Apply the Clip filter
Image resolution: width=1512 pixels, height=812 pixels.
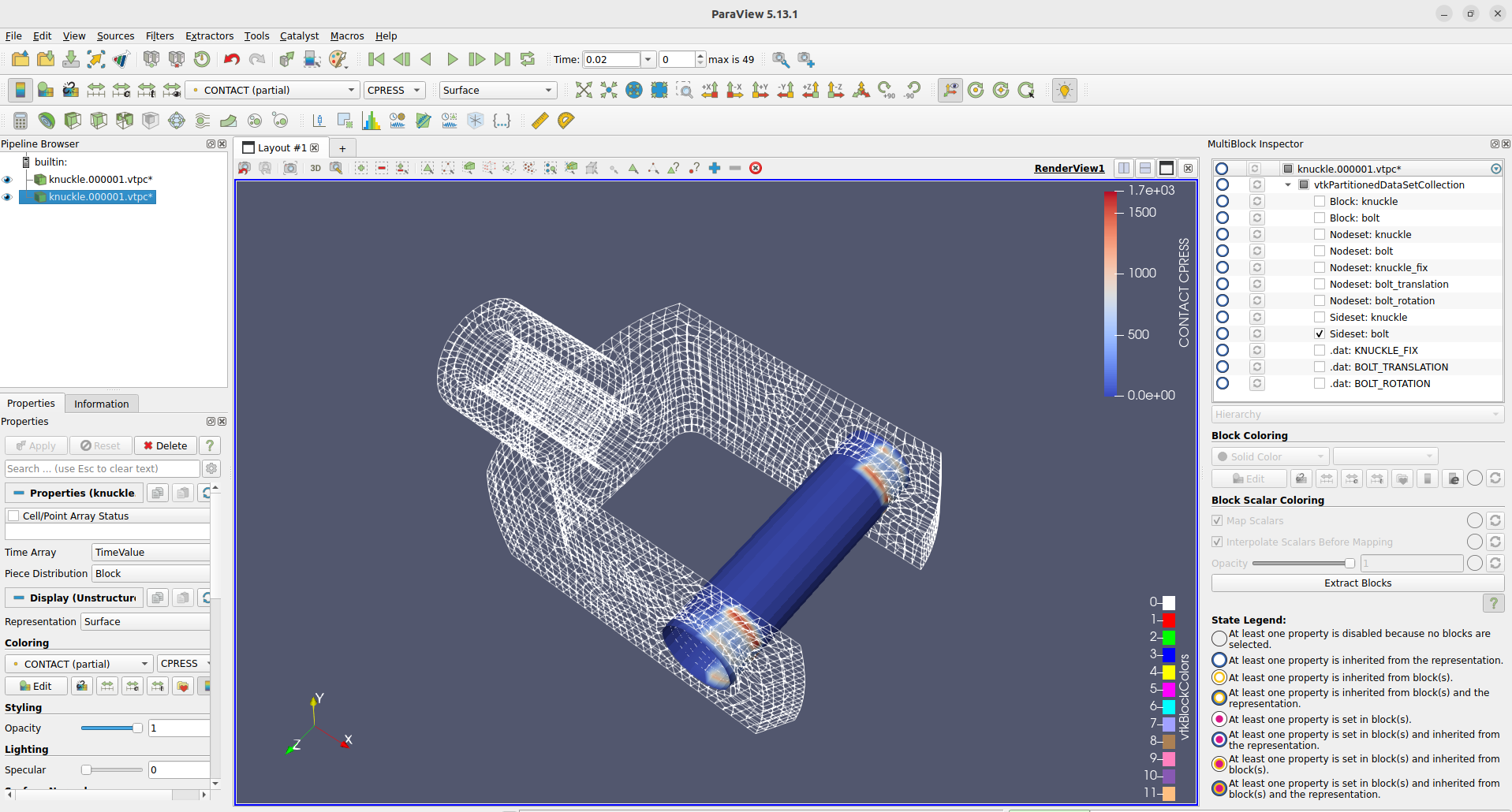(73, 120)
